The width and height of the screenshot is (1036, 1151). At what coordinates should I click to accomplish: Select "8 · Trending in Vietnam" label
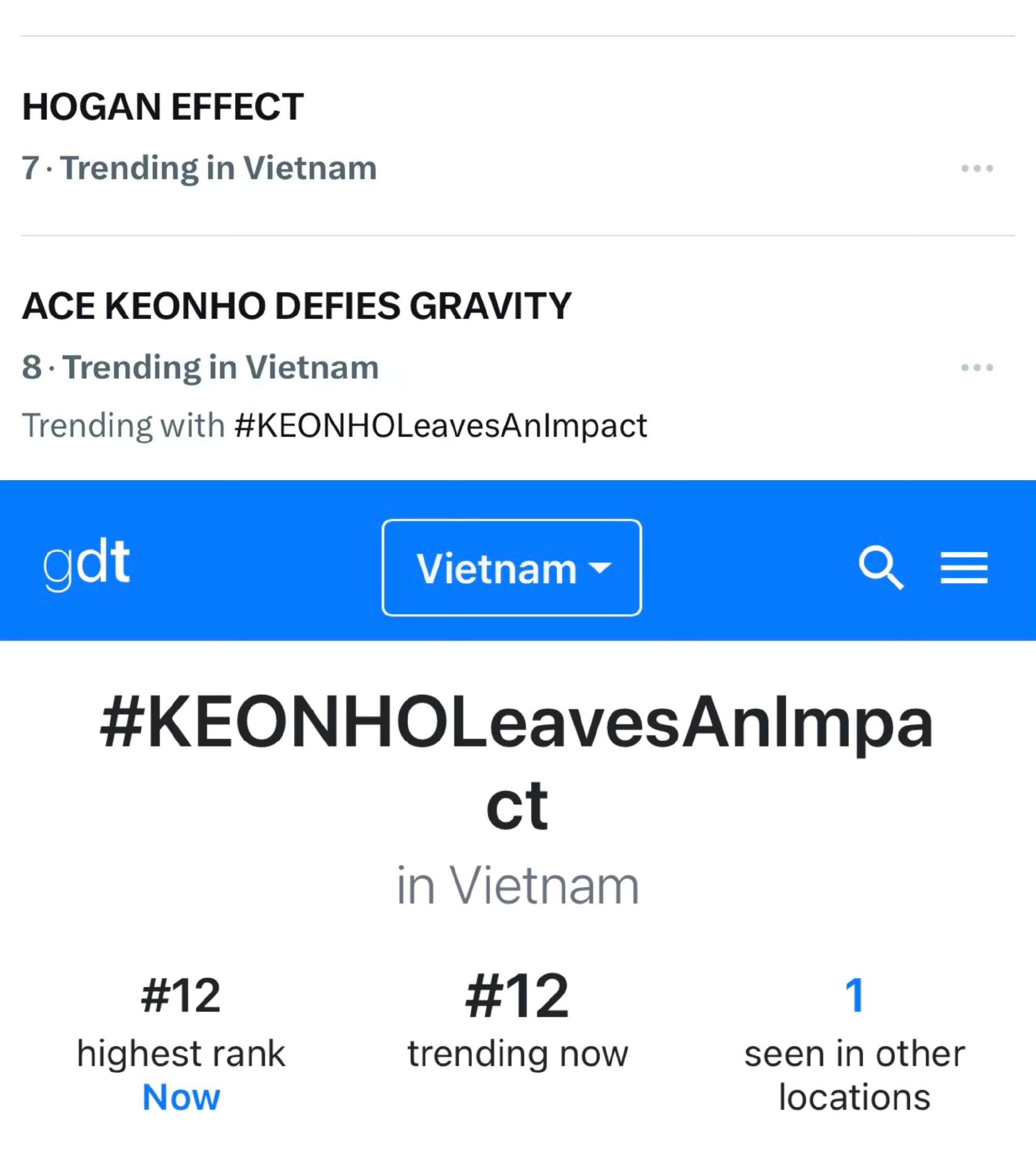200,368
